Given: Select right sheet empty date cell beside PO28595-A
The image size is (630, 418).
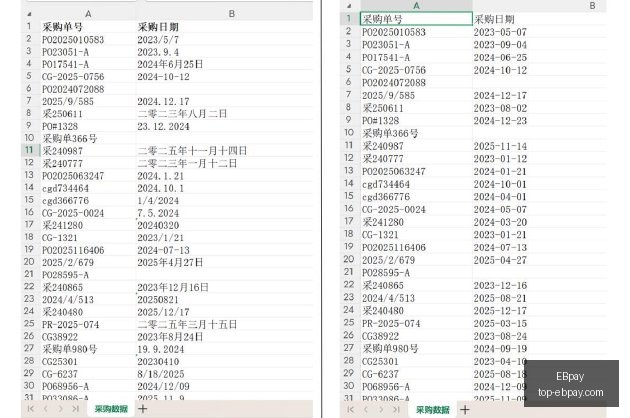Looking at the screenshot, I should (x=540, y=272).
